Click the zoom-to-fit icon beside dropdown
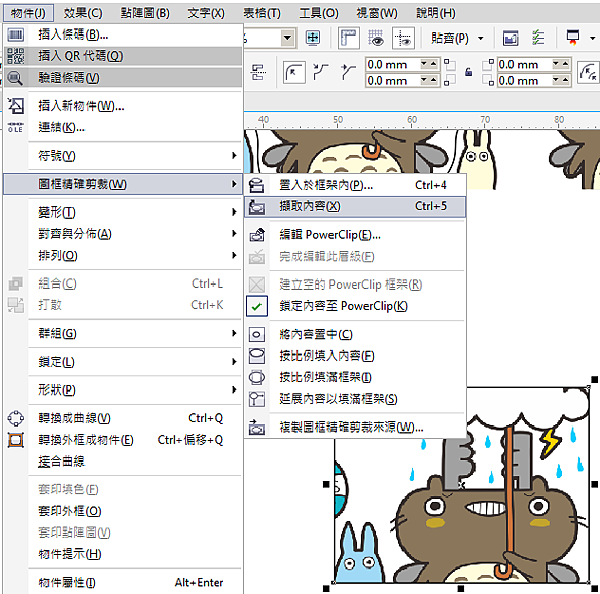This screenshot has width=600, height=594. [313, 38]
